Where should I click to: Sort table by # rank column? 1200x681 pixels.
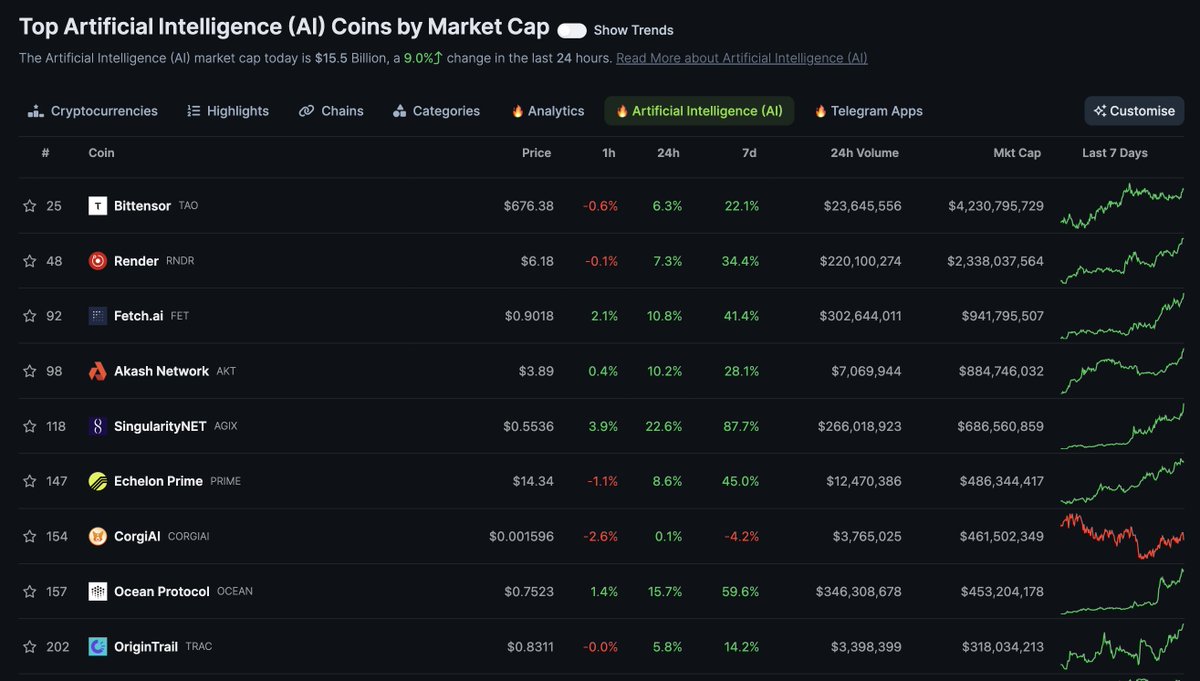(x=45, y=153)
